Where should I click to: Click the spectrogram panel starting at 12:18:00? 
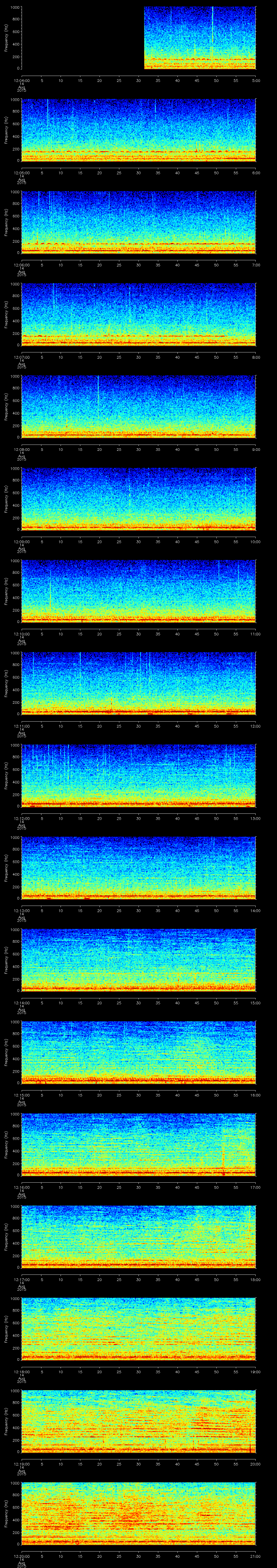click(139, 1329)
